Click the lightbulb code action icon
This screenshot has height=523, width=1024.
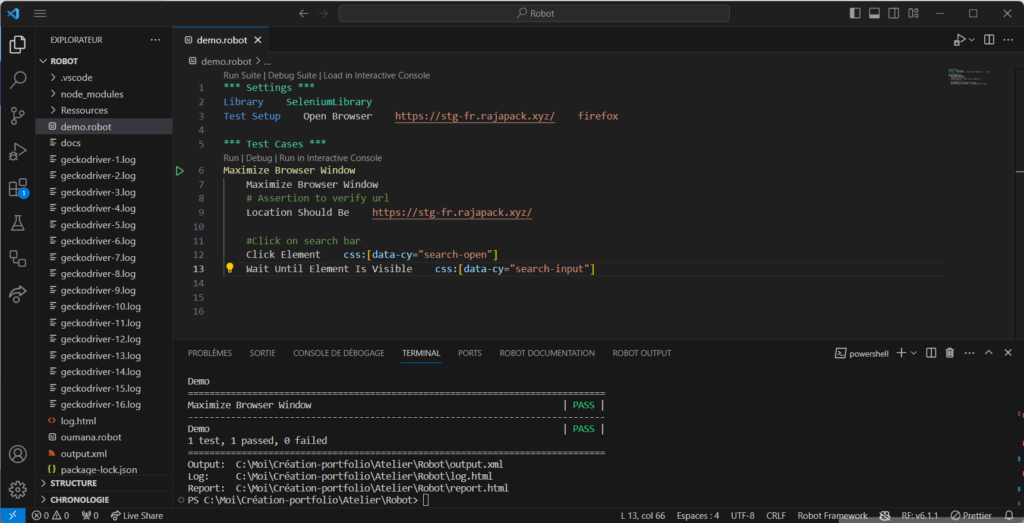[229, 269]
